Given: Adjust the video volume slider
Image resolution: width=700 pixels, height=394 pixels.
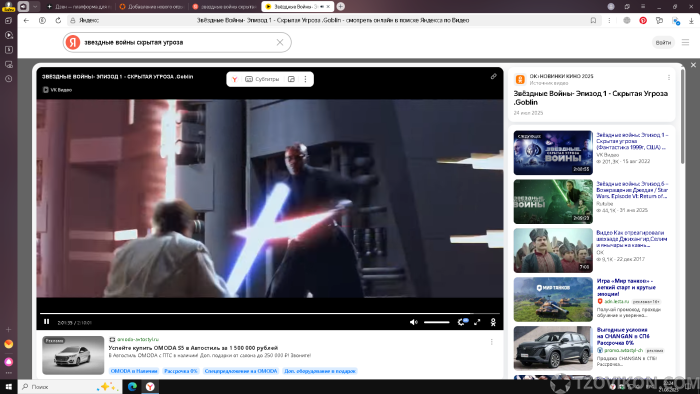Looking at the screenshot, I should (437, 322).
